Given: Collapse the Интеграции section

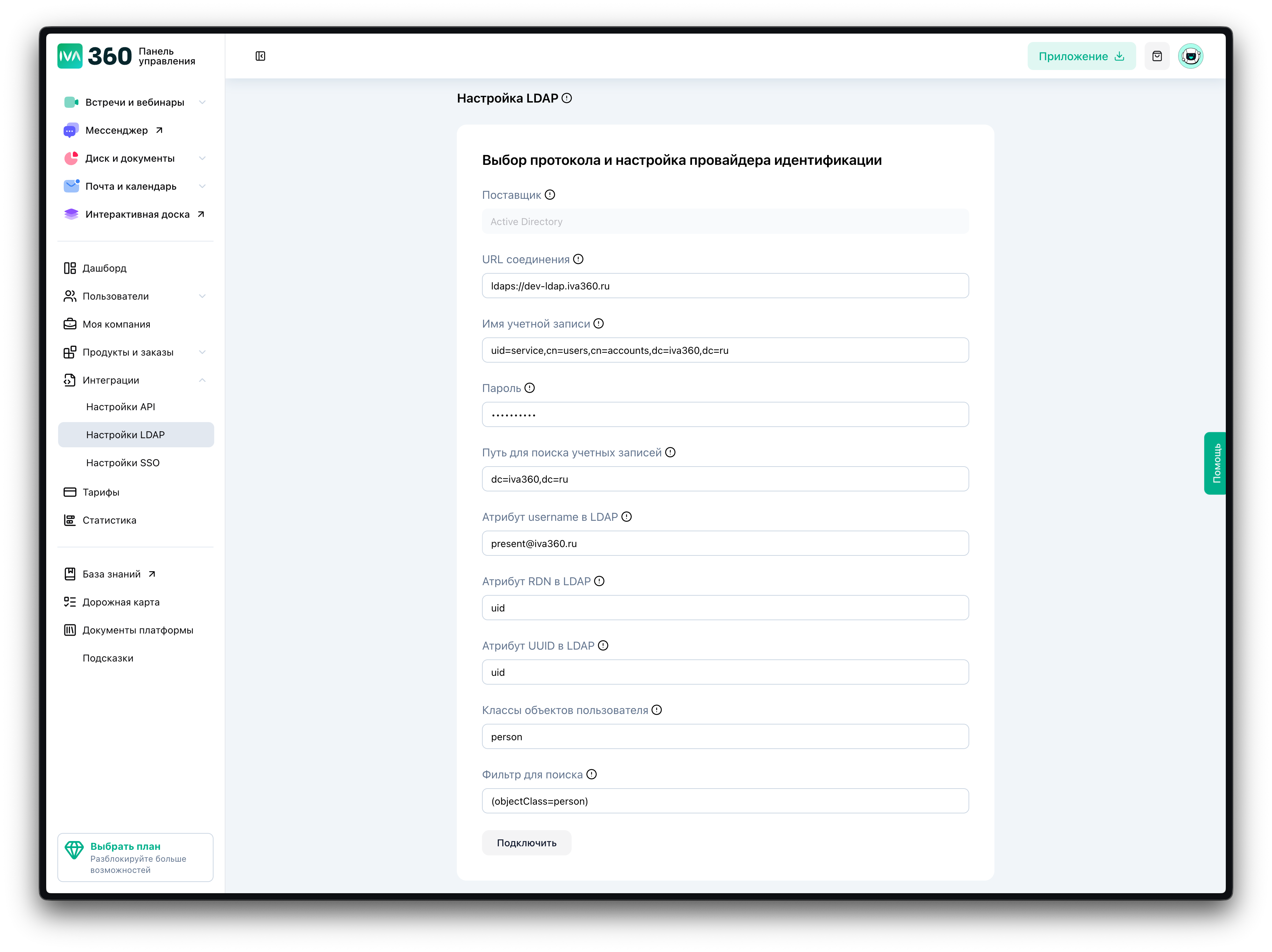Looking at the screenshot, I should point(202,380).
